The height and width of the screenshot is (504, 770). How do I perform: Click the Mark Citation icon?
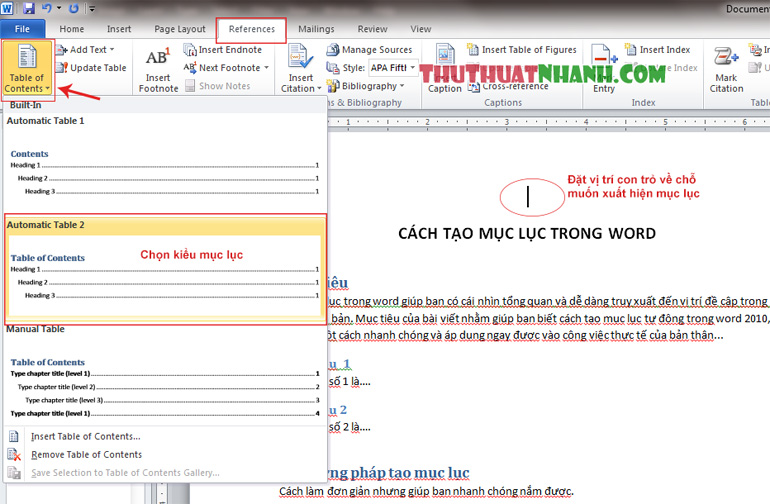726,57
